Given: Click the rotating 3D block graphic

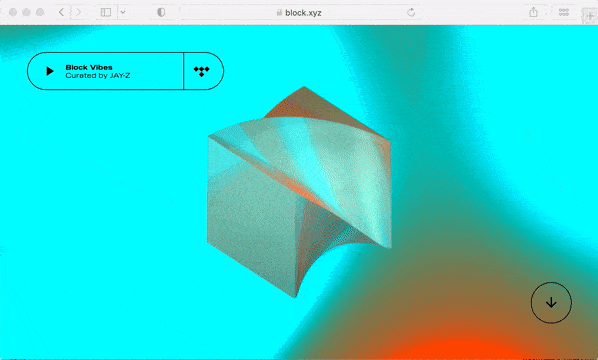Looking at the screenshot, I should (x=299, y=192).
